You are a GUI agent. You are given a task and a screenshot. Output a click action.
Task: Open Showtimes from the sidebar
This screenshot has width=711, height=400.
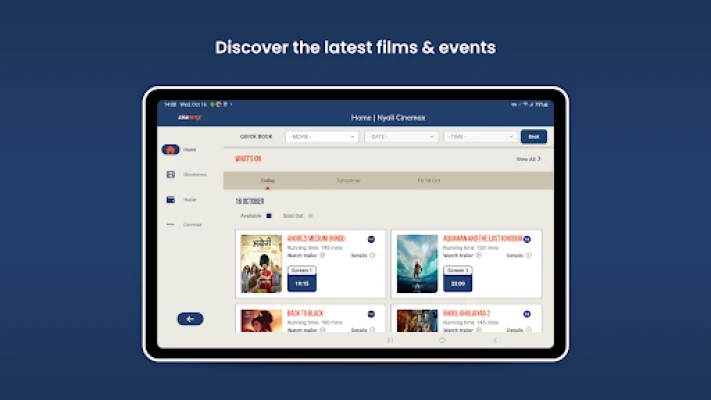(170, 175)
